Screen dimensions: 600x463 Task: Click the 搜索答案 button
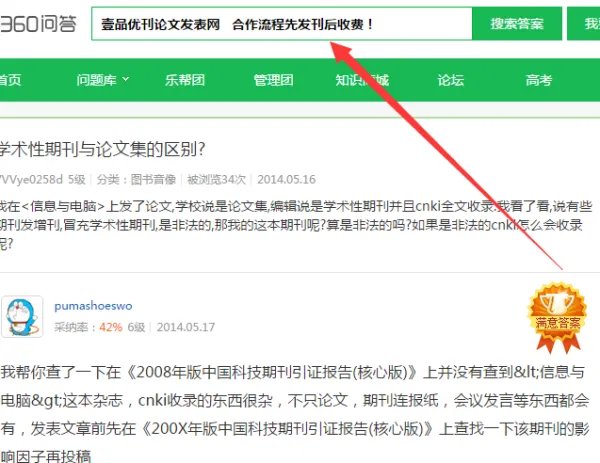[517, 24]
